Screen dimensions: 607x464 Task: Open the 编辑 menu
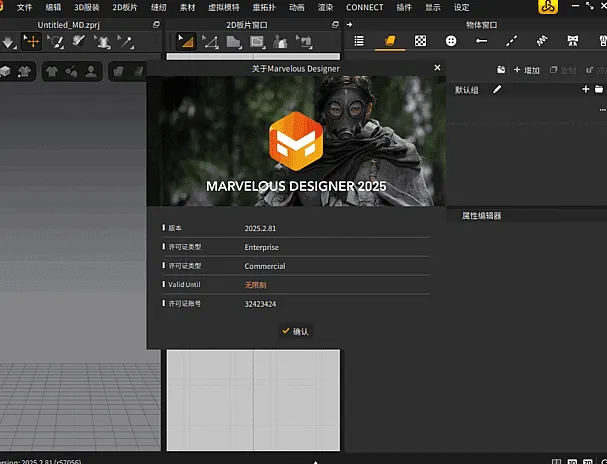pyautogui.click(x=53, y=7)
